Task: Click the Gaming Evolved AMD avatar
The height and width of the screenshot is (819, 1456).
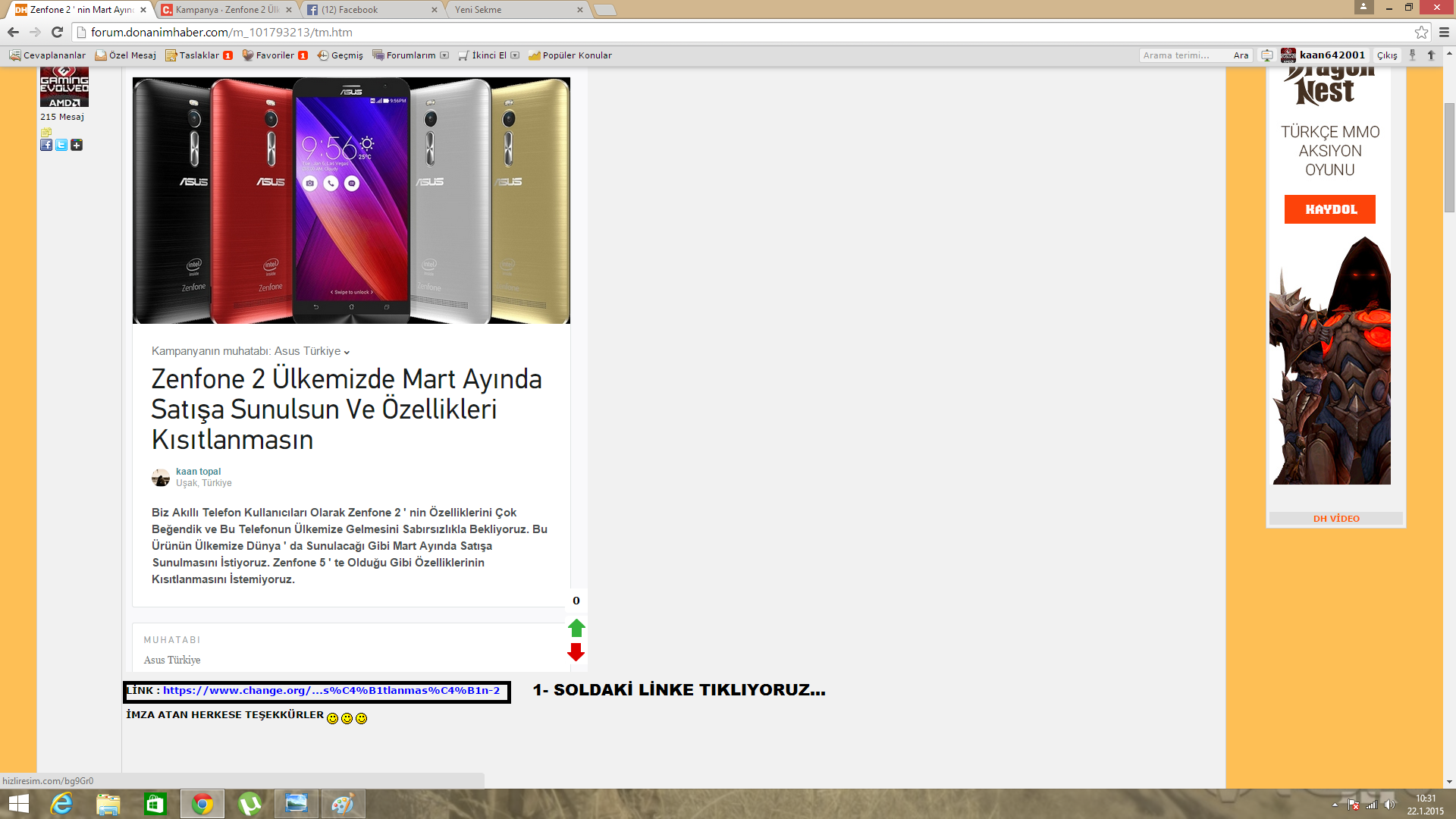Action: click(x=64, y=86)
